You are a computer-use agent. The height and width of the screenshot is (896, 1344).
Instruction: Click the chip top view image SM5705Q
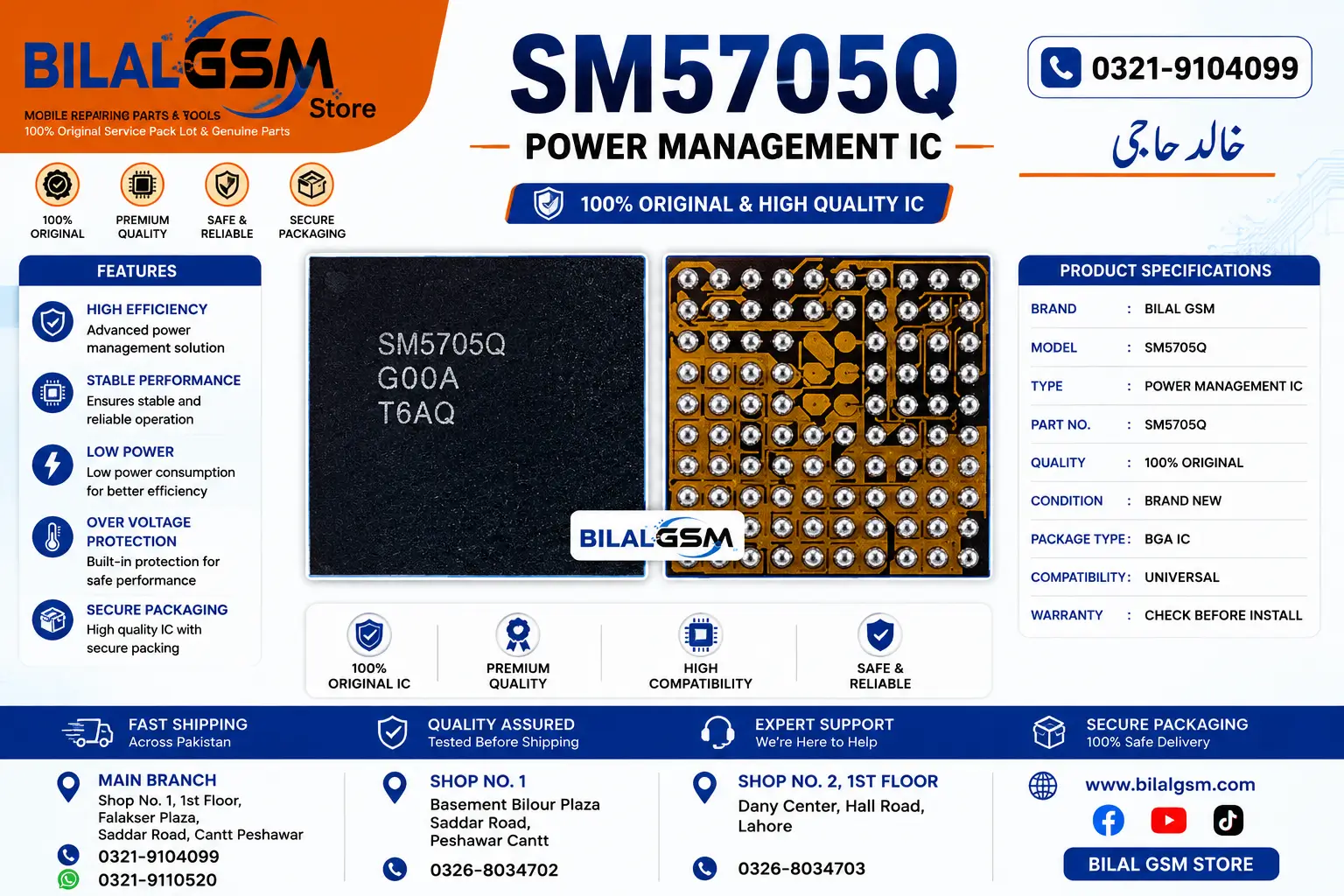pyautogui.click(x=477, y=416)
